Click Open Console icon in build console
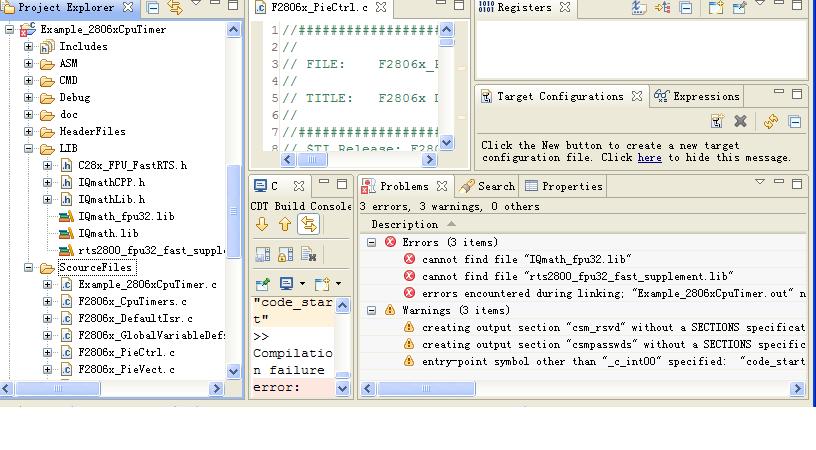The height and width of the screenshot is (450, 816). 322,284
